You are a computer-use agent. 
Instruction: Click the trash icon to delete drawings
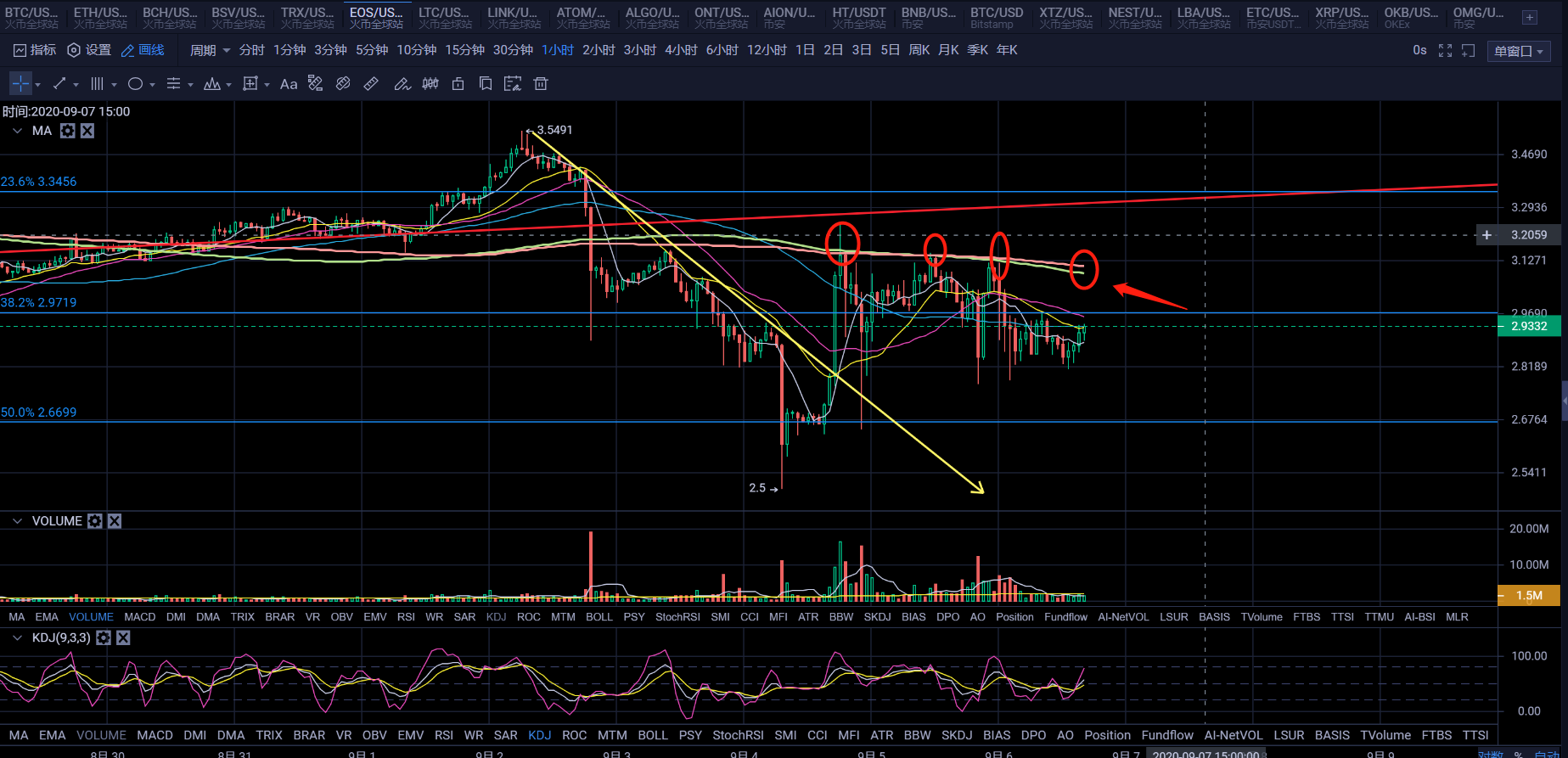[x=541, y=83]
